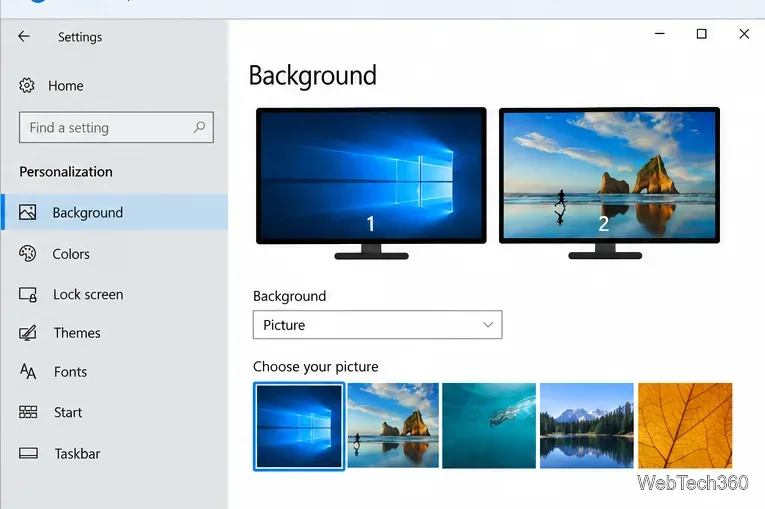Choose the blue Windows logo wallpaper
The width and height of the screenshot is (765, 509).
click(x=299, y=426)
